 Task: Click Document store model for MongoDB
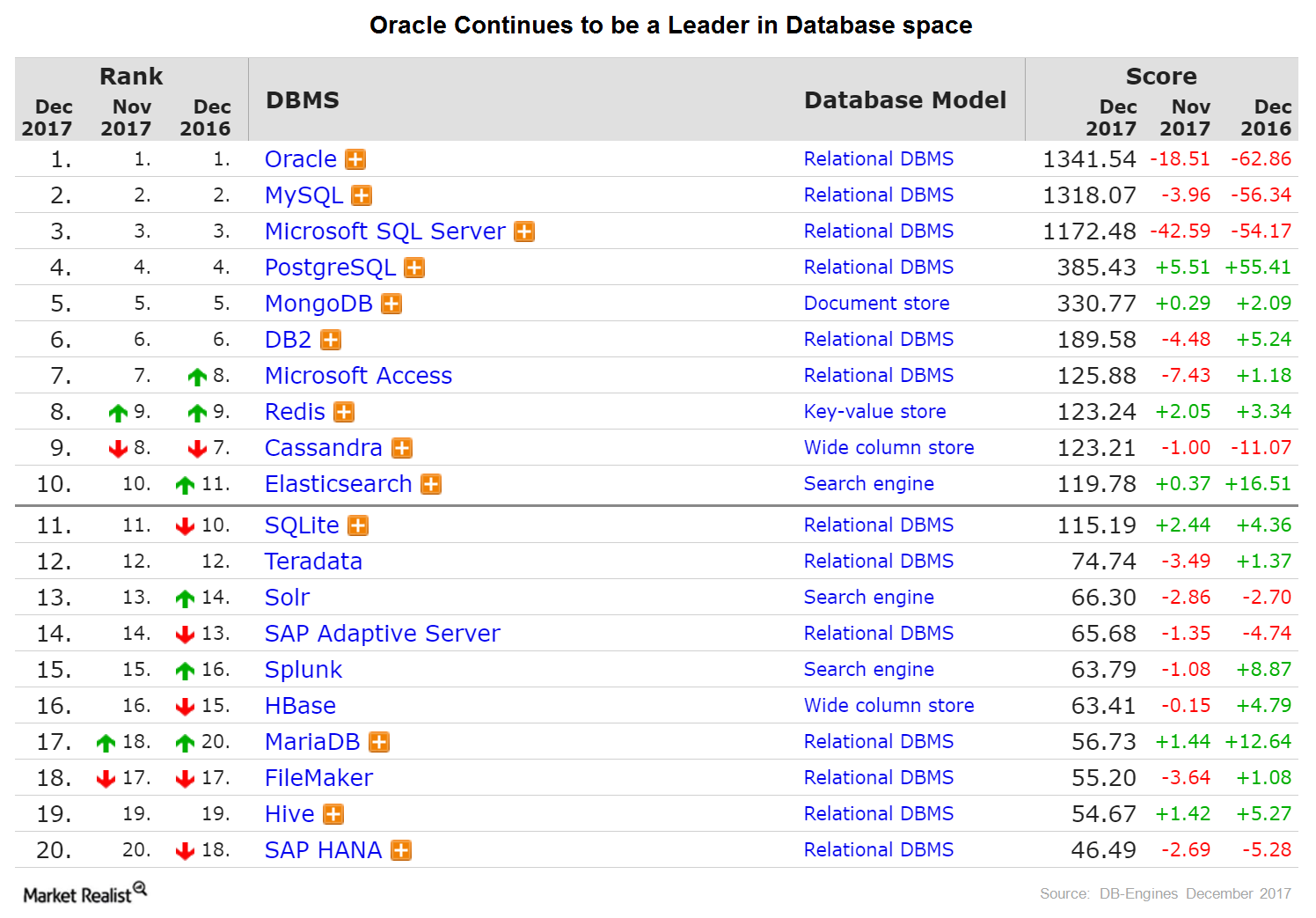(x=877, y=304)
